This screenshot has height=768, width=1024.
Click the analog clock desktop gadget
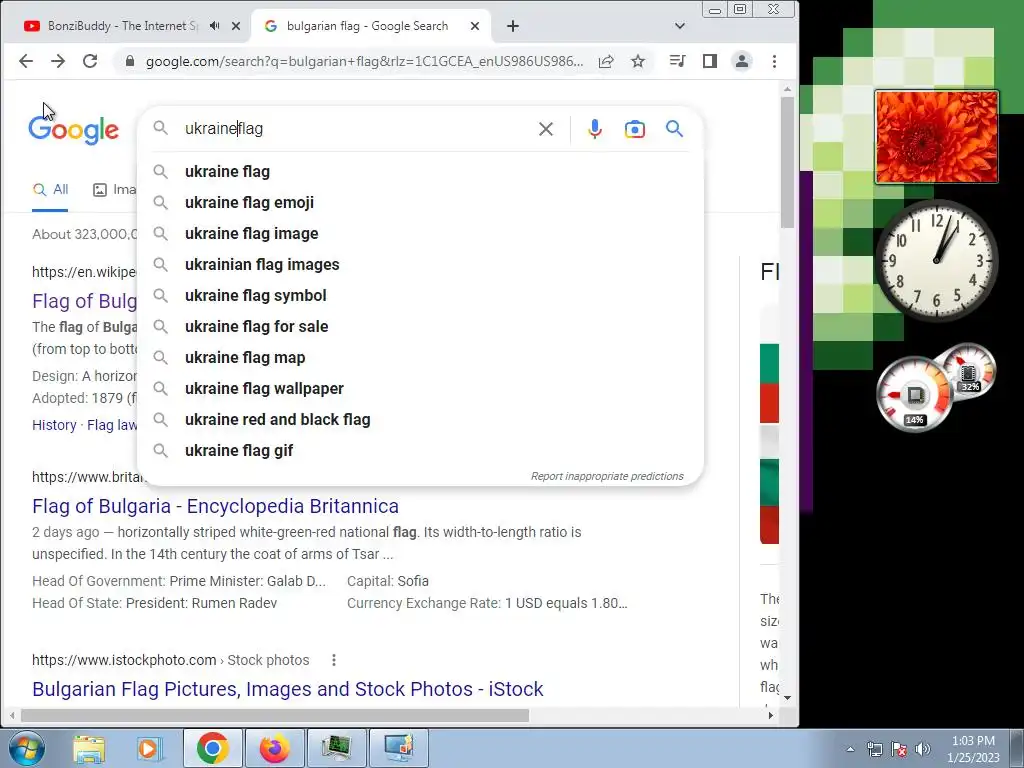point(936,260)
